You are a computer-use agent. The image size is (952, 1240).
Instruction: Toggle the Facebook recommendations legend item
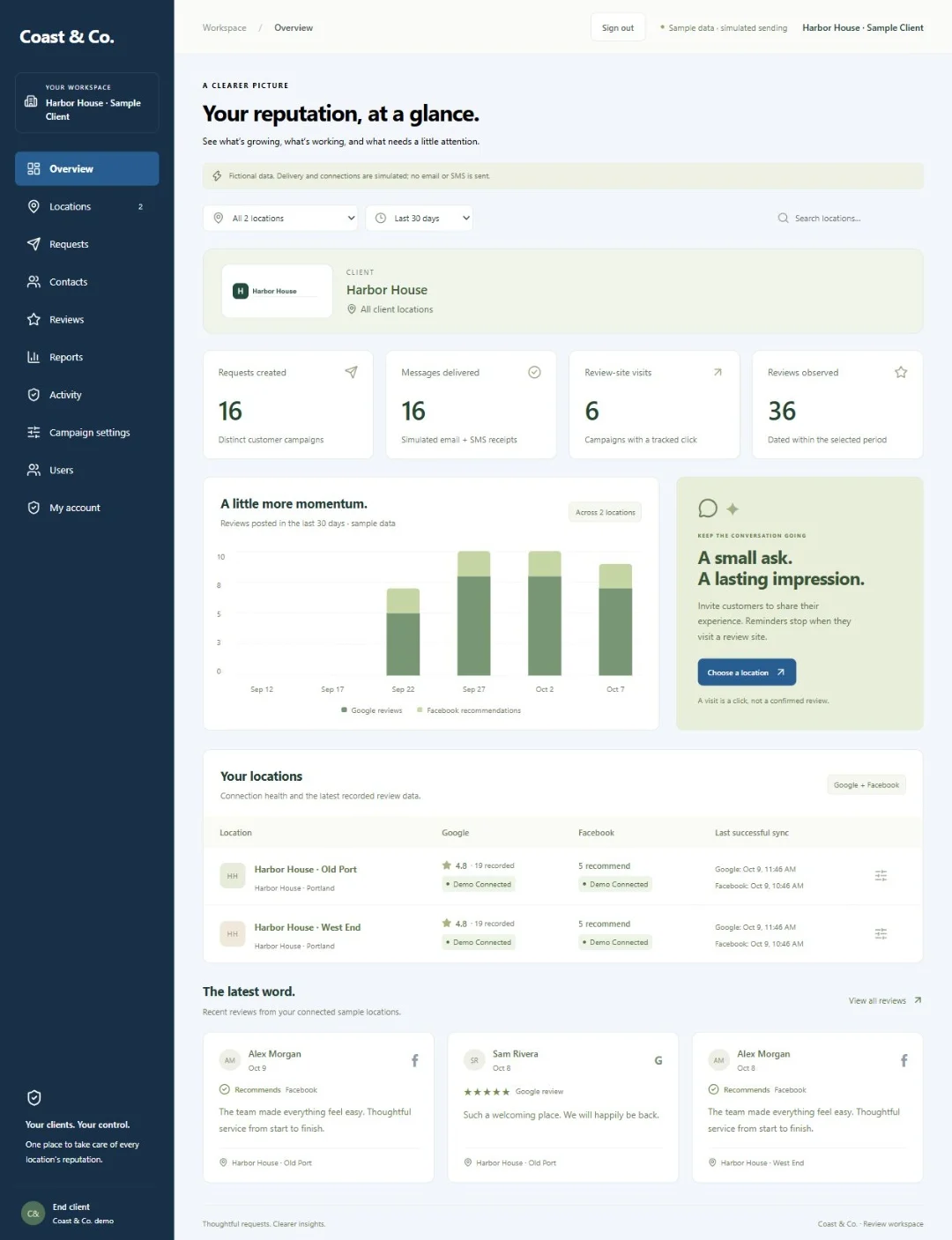(469, 709)
